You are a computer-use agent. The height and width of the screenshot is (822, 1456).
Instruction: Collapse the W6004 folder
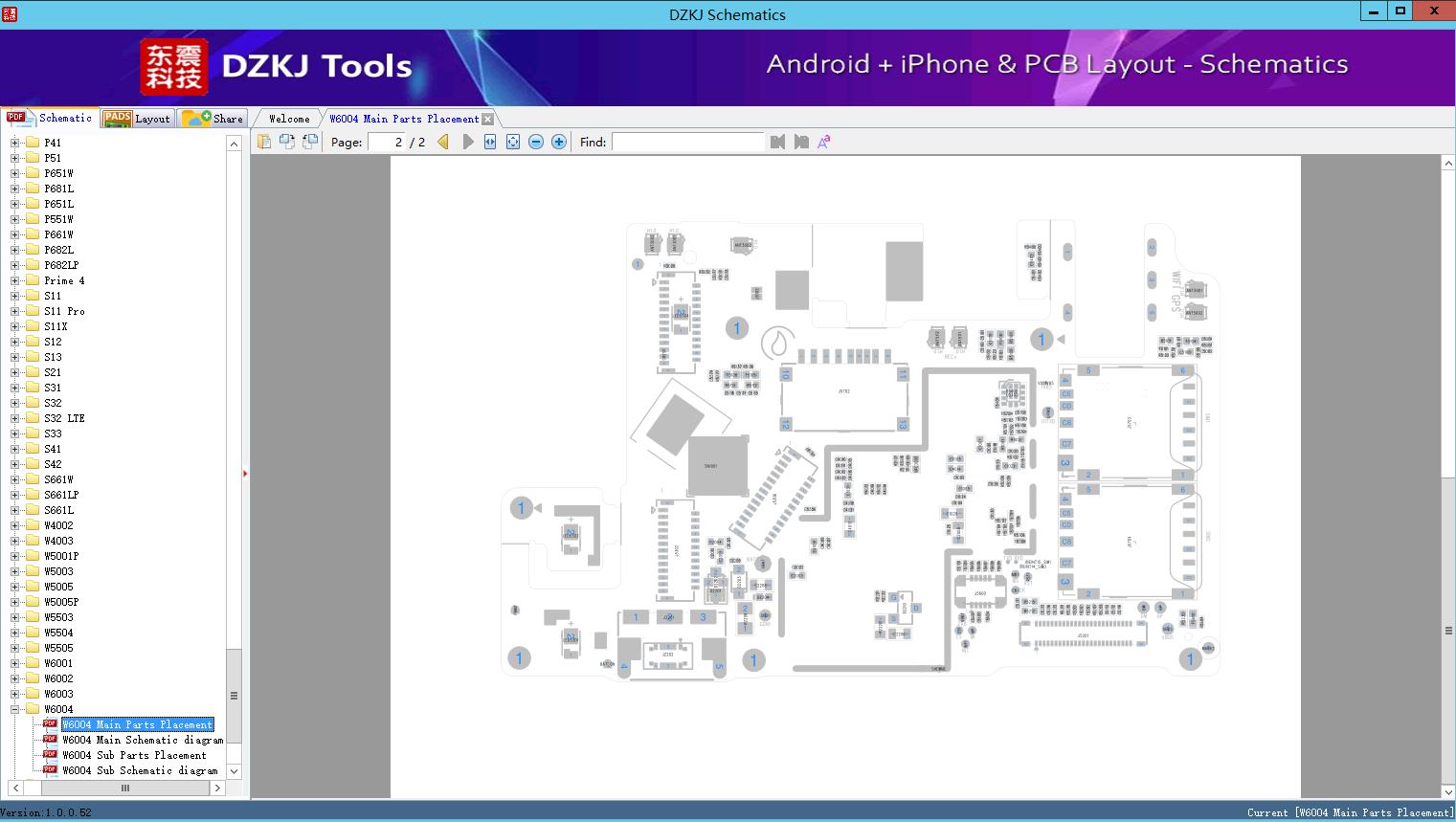(14, 709)
